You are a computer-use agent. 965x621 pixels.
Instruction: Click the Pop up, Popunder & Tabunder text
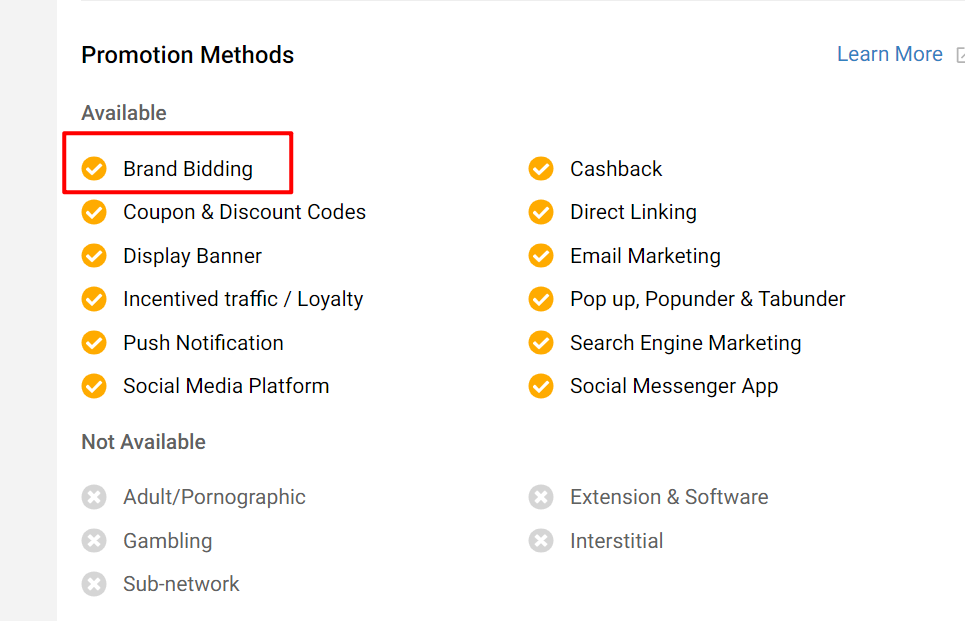tap(707, 299)
